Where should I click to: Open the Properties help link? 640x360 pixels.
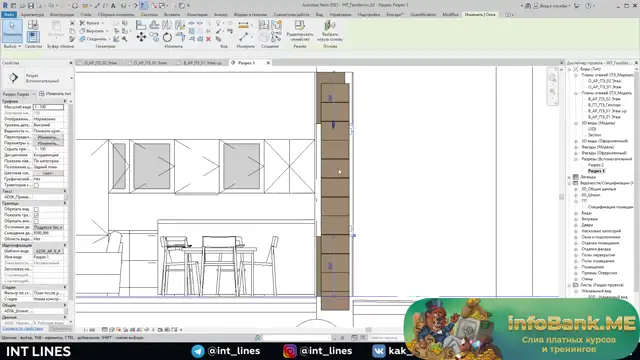click(x=23, y=329)
